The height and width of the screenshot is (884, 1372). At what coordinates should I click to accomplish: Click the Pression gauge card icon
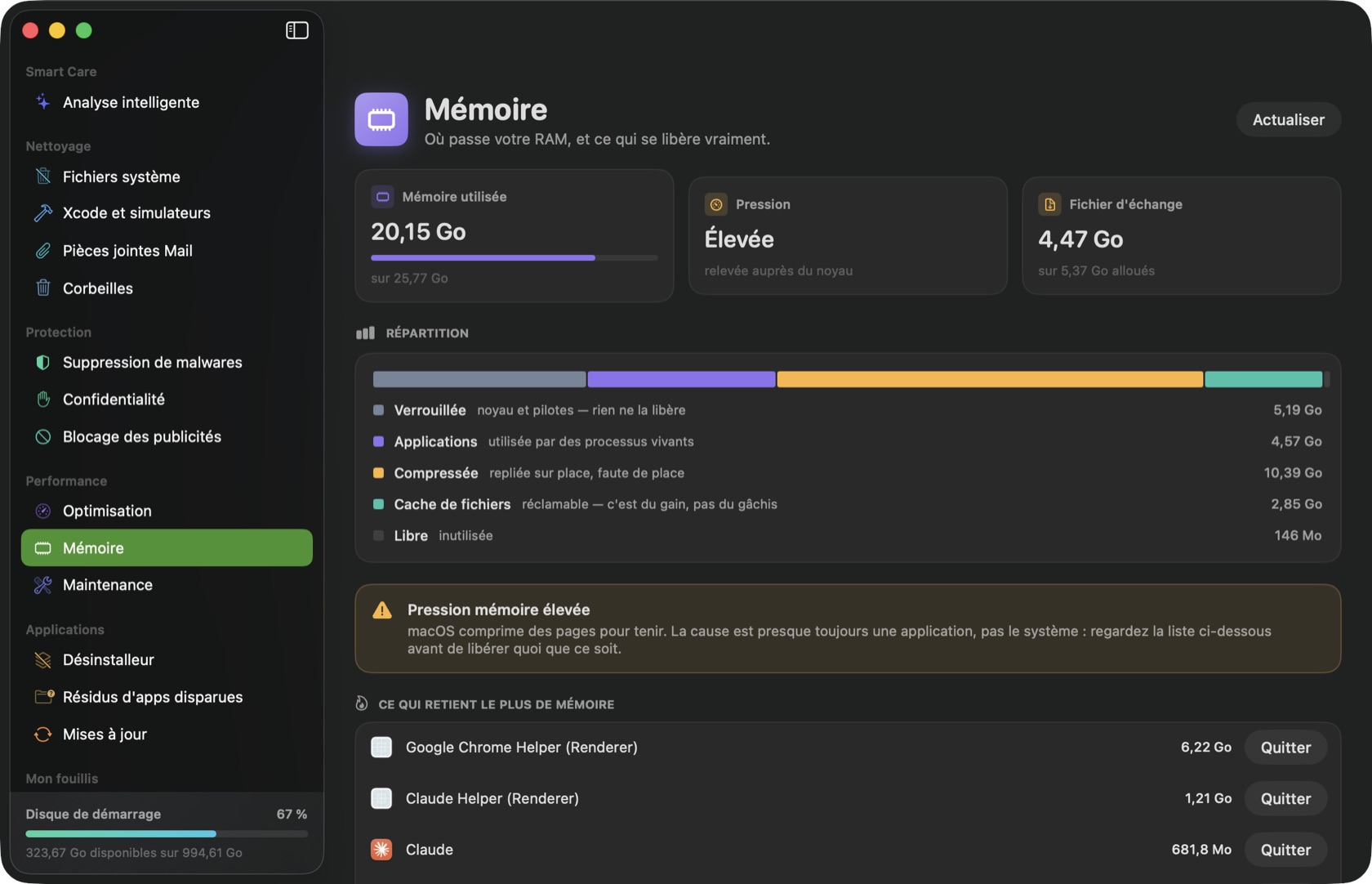[x=716, y=204]
